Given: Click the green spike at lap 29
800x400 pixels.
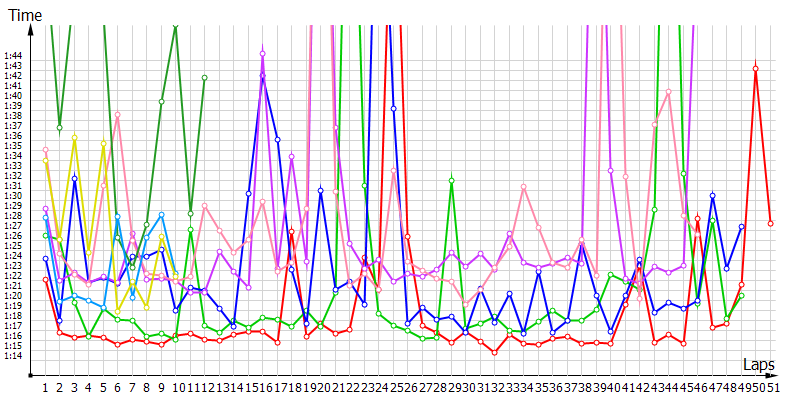Looking at the screenshot, I should click(451, 180).
